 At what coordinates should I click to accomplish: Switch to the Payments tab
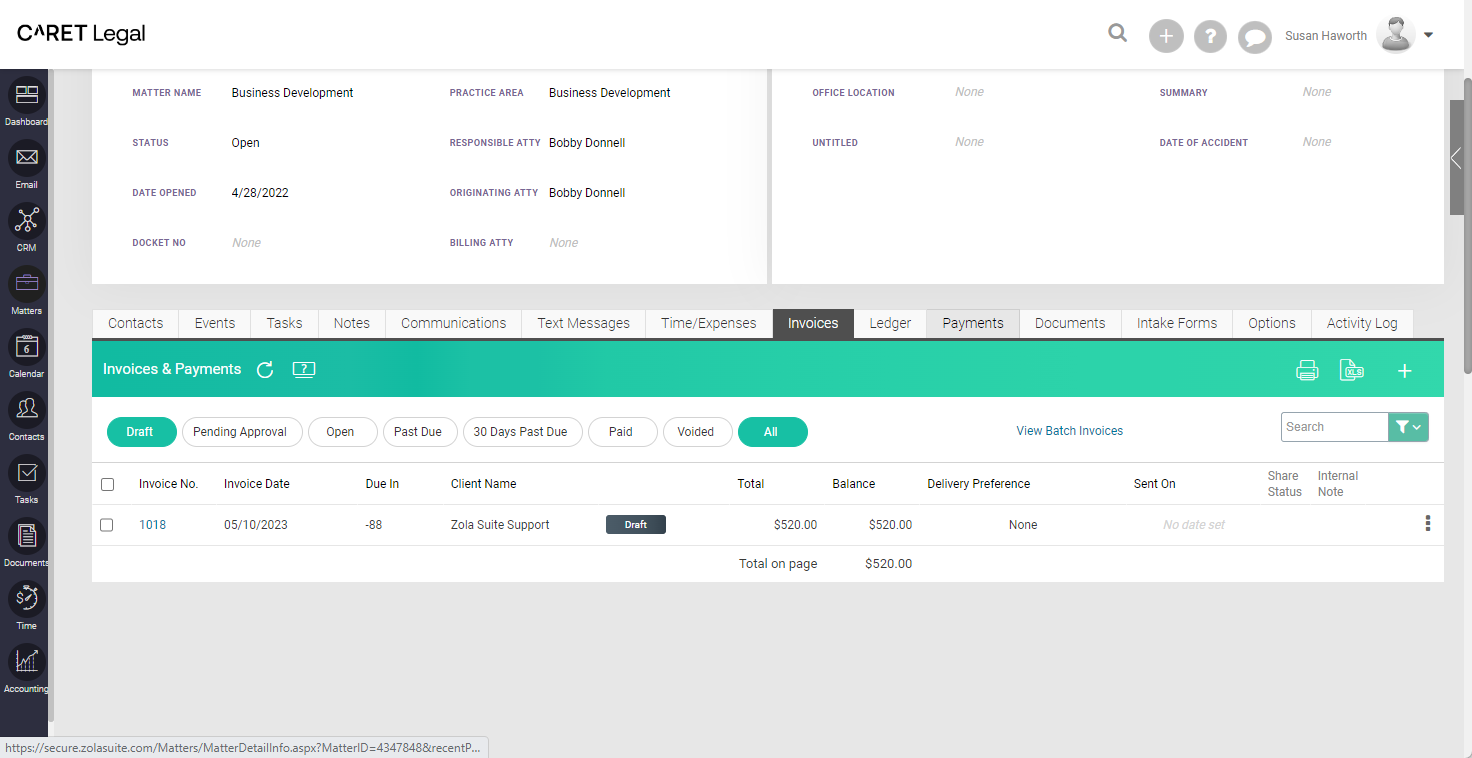pos(973,323)
